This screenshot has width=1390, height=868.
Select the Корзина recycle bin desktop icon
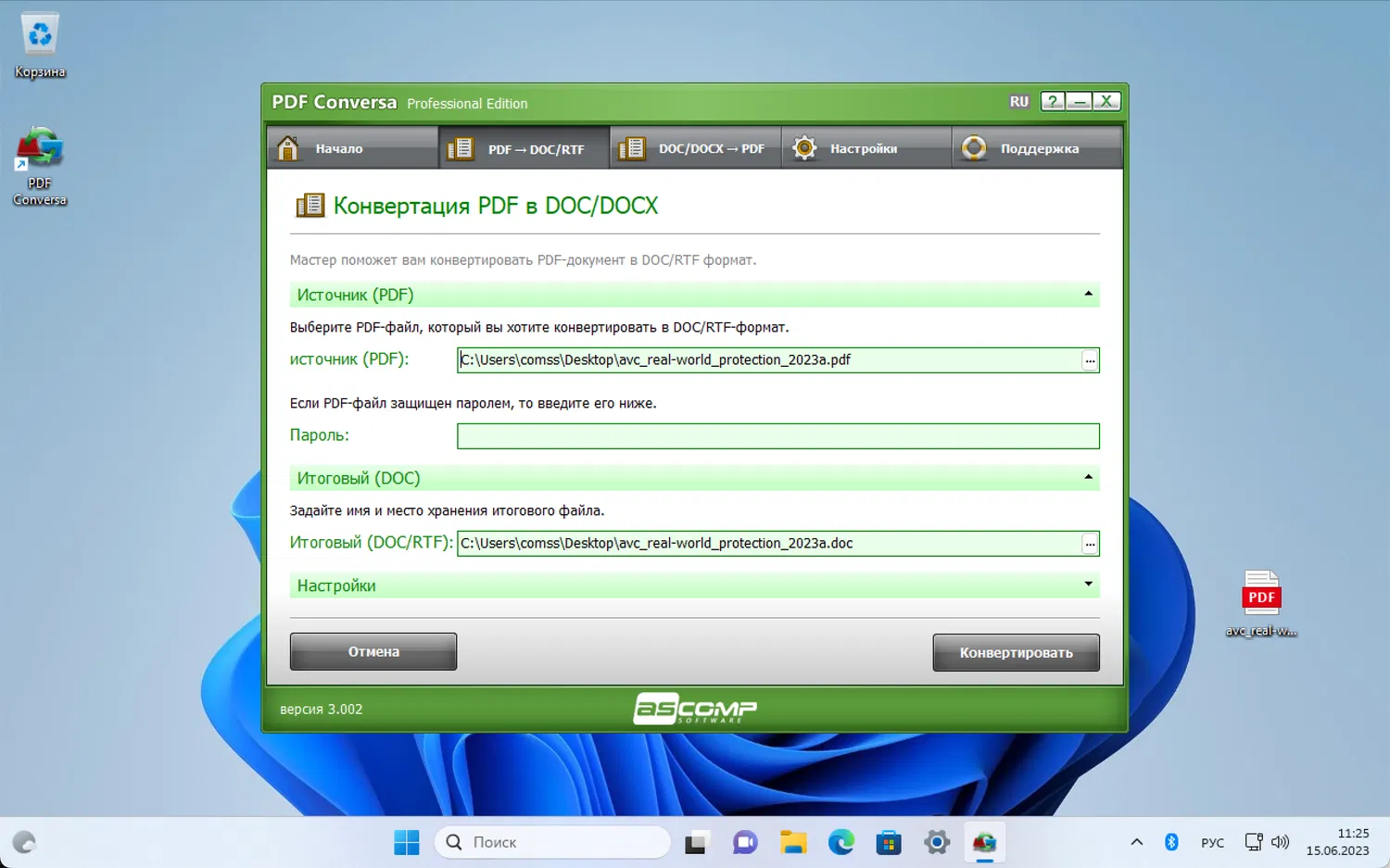(x=40, y=44)
